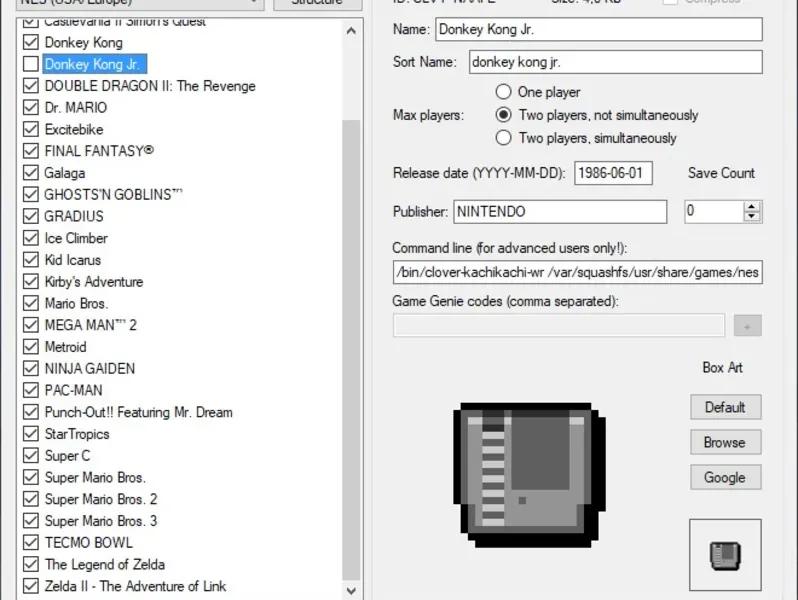Viewport: 798px width, 600px height.
Task: Click the Sort Name input field
Action: coord(615,62)
